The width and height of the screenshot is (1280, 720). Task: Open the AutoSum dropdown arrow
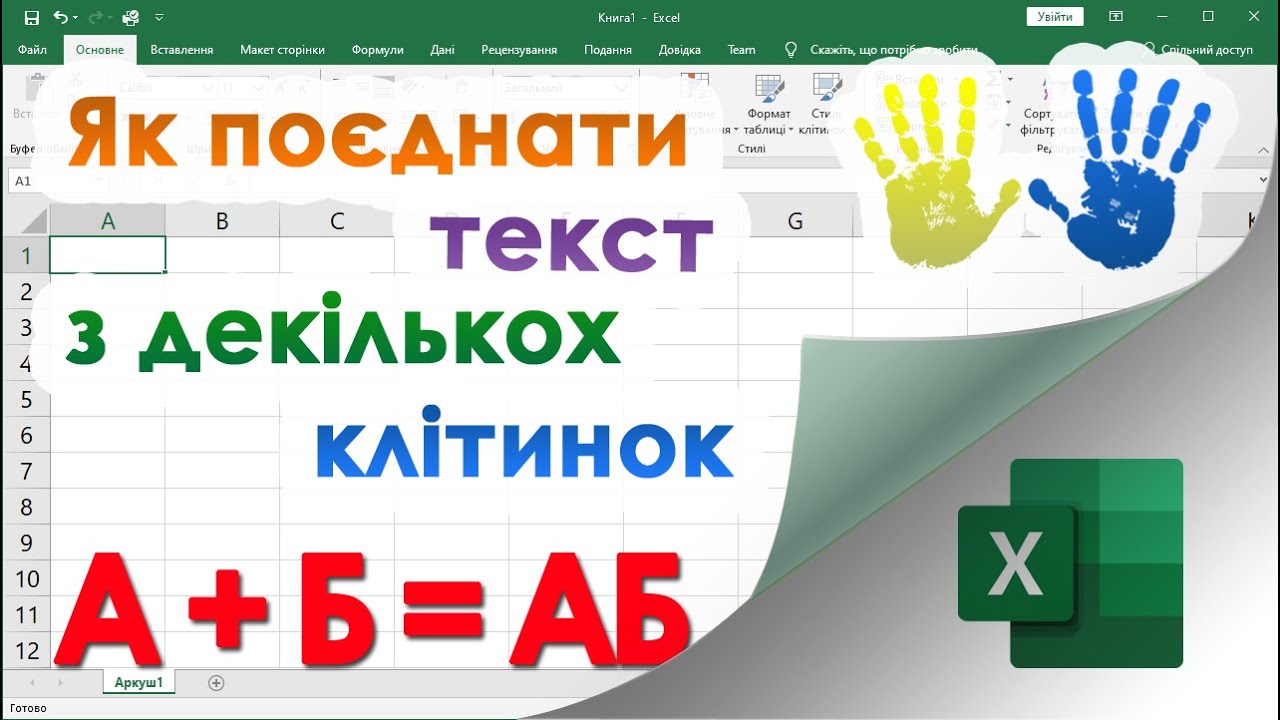tap(1010, 79)
